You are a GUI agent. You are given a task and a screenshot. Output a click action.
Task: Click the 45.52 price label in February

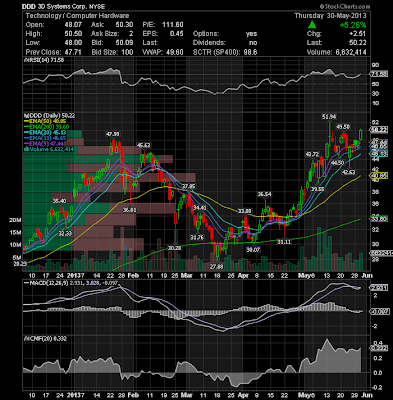click(144, 145)
